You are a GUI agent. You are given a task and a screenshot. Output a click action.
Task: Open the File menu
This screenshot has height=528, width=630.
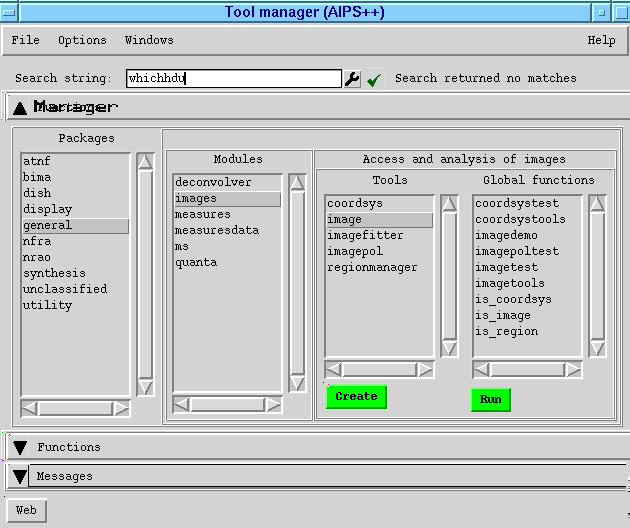pos(25,40)
